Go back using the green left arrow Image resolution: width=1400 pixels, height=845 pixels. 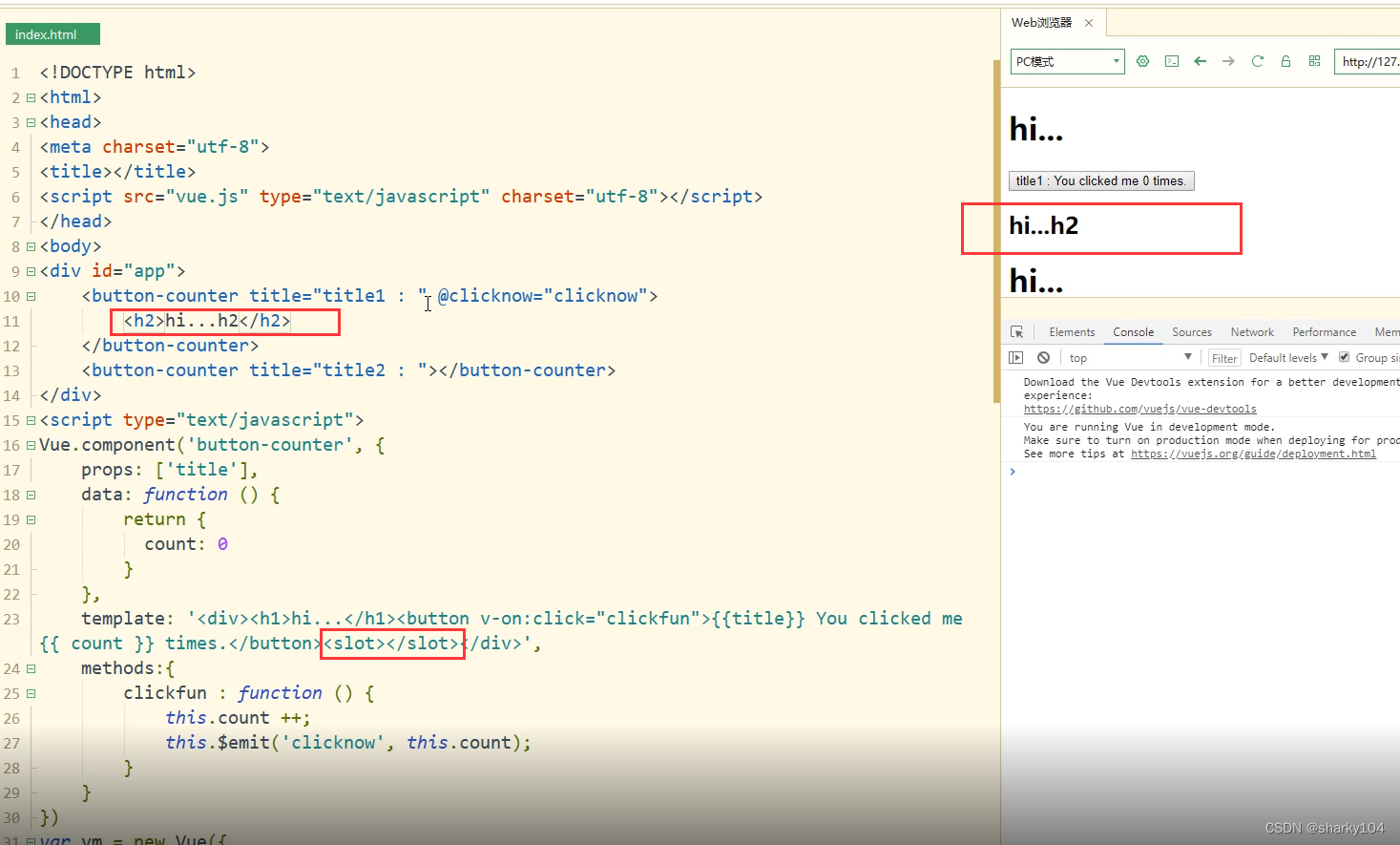click(1201, 61)
